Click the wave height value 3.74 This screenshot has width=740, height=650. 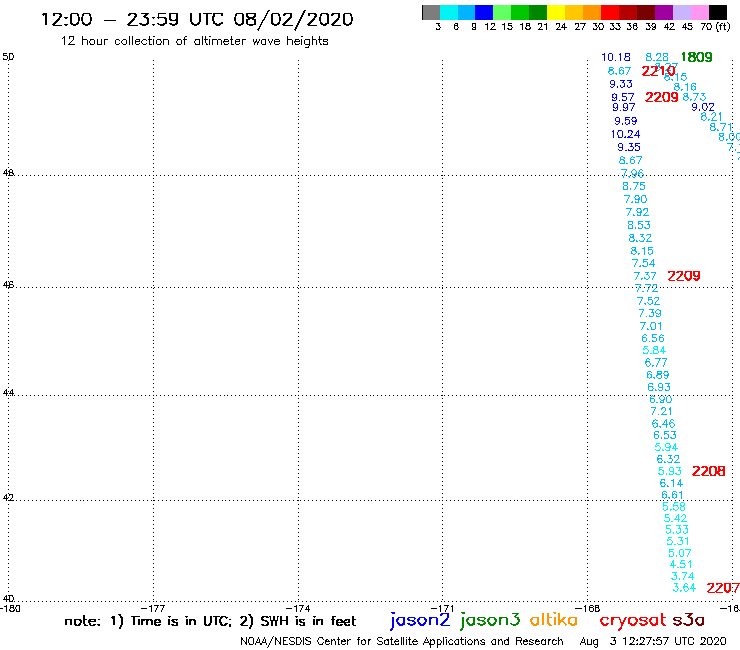682,576
